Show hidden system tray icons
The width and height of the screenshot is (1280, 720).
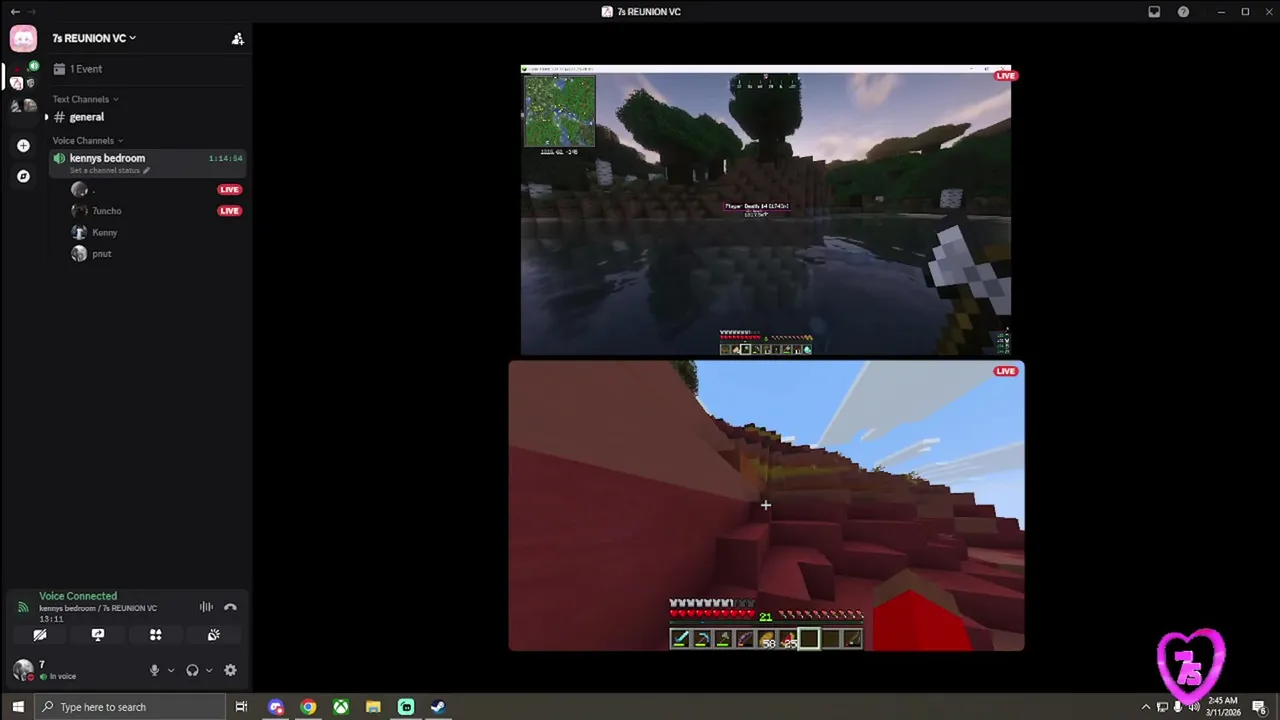1146,707
